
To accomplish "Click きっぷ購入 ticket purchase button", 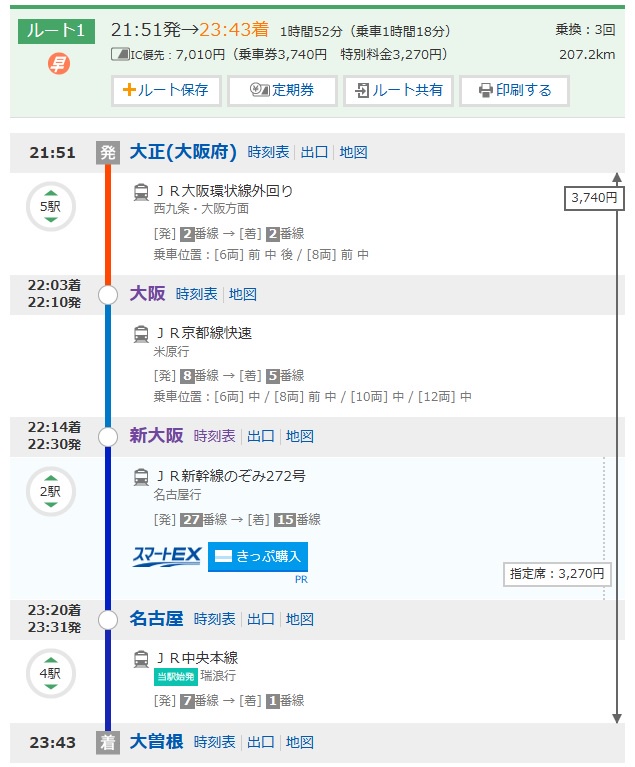I will point(258,557).
